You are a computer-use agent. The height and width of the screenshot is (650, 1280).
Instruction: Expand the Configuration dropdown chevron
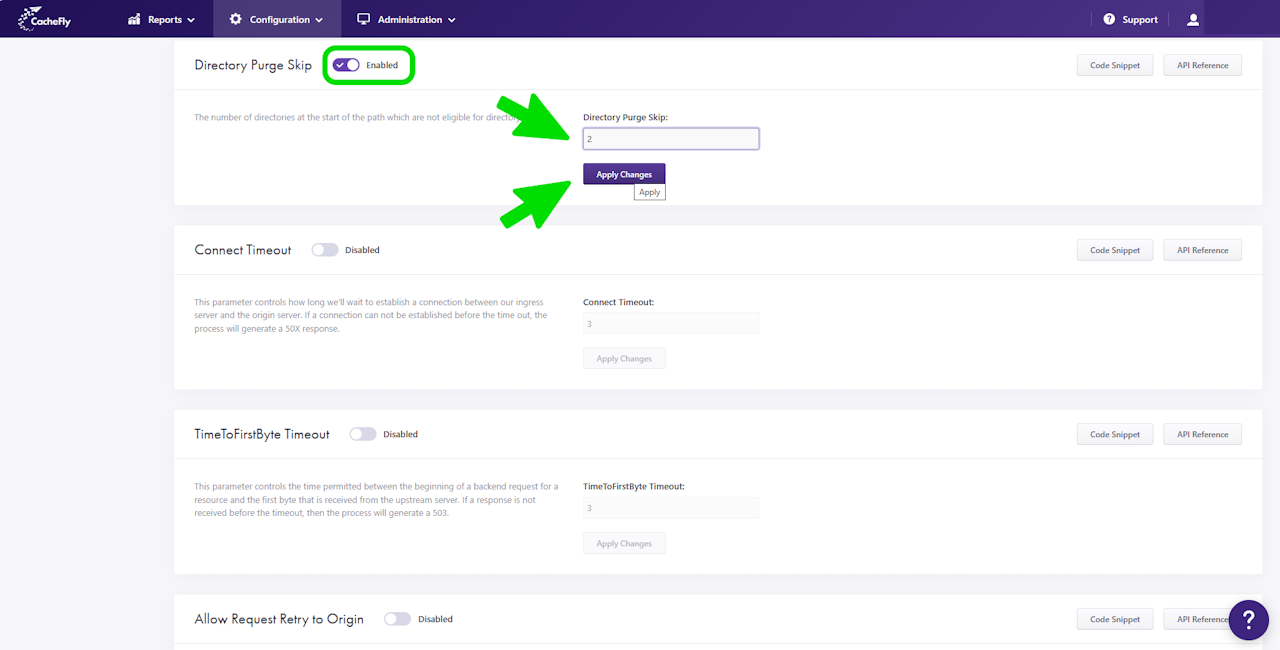coord(319,20)
